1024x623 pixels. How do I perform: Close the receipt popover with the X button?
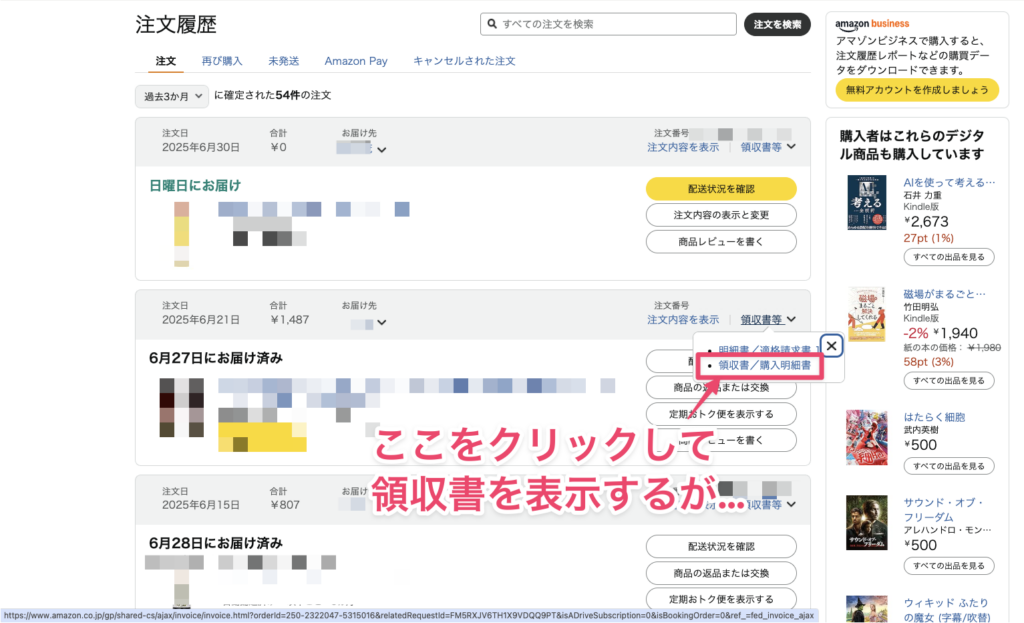tap(831, 345)
